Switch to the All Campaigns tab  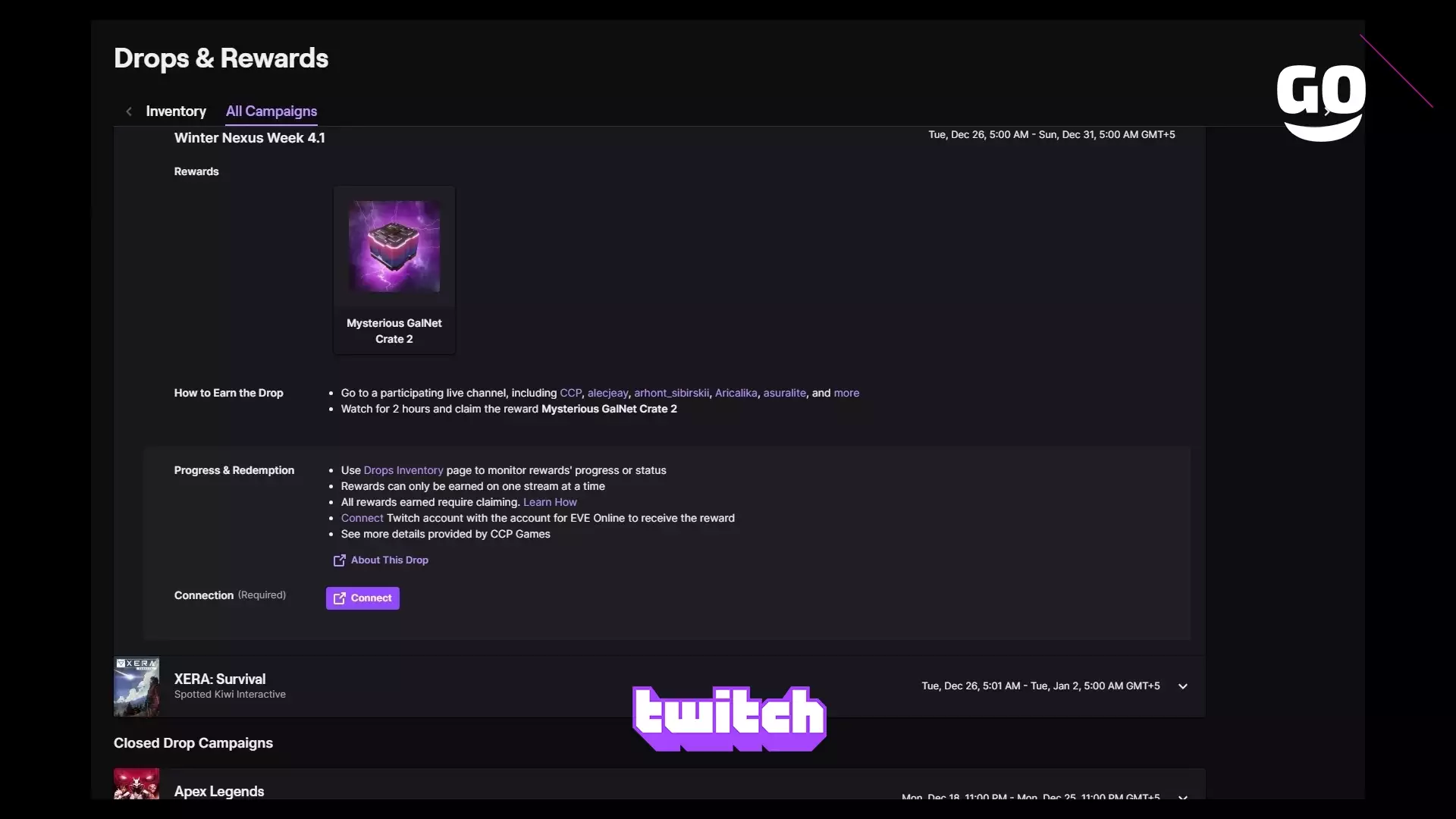click(x=271, y=111)
